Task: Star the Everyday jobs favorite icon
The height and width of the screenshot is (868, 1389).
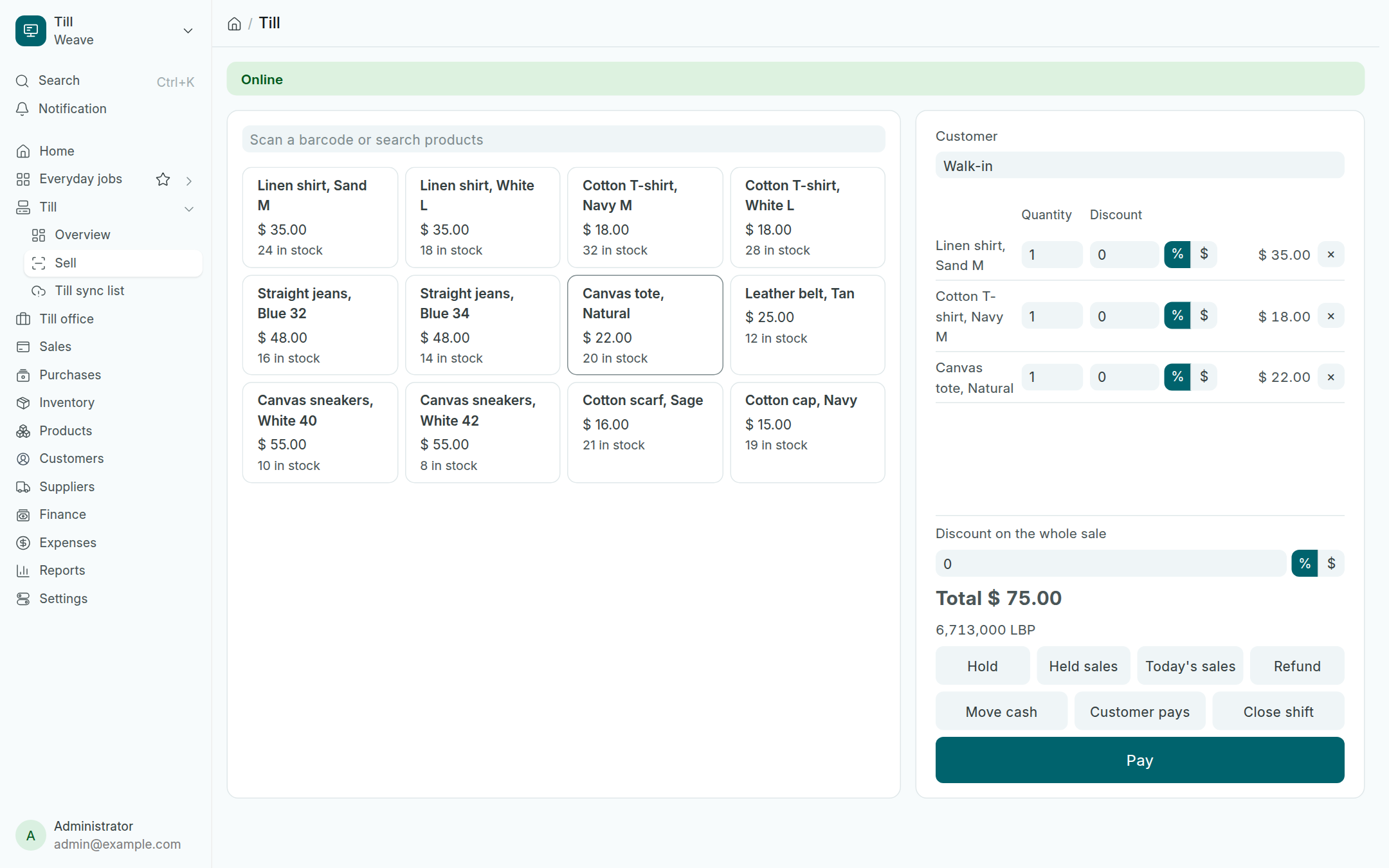Action: click(x=163, y=179)
